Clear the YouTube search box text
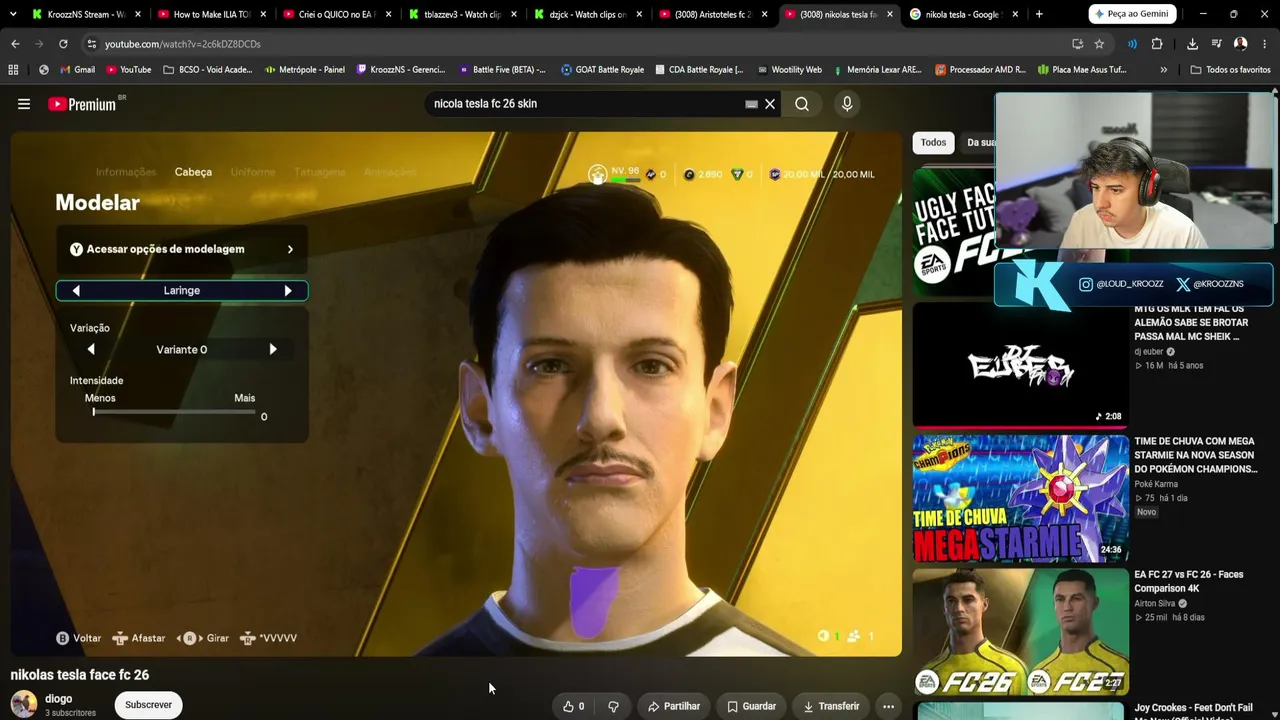 point(770,104)
